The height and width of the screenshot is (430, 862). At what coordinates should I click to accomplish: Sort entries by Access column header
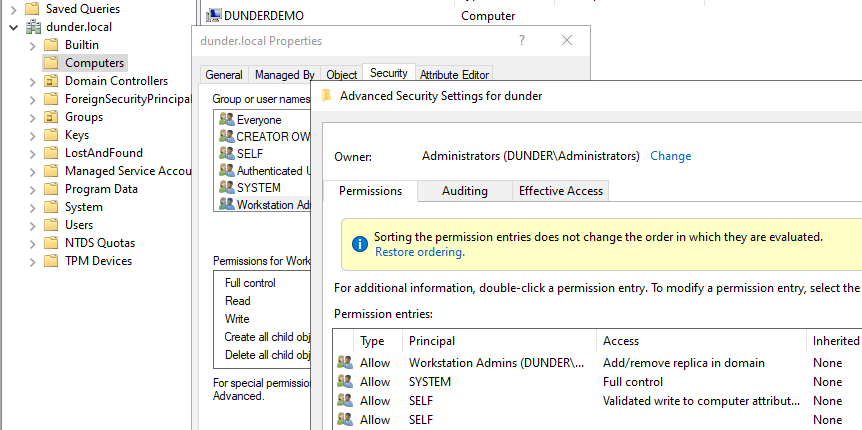click(x=701, y=341)
